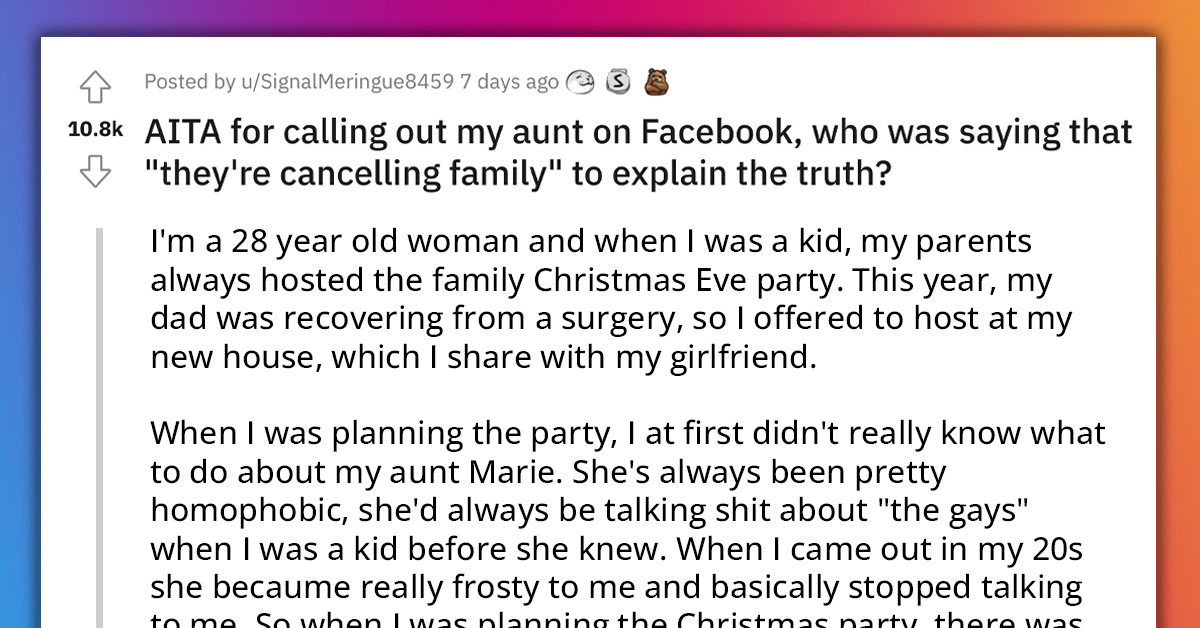Upvote the post with the up arrow

pyautogui.click(x=96, y=87)
